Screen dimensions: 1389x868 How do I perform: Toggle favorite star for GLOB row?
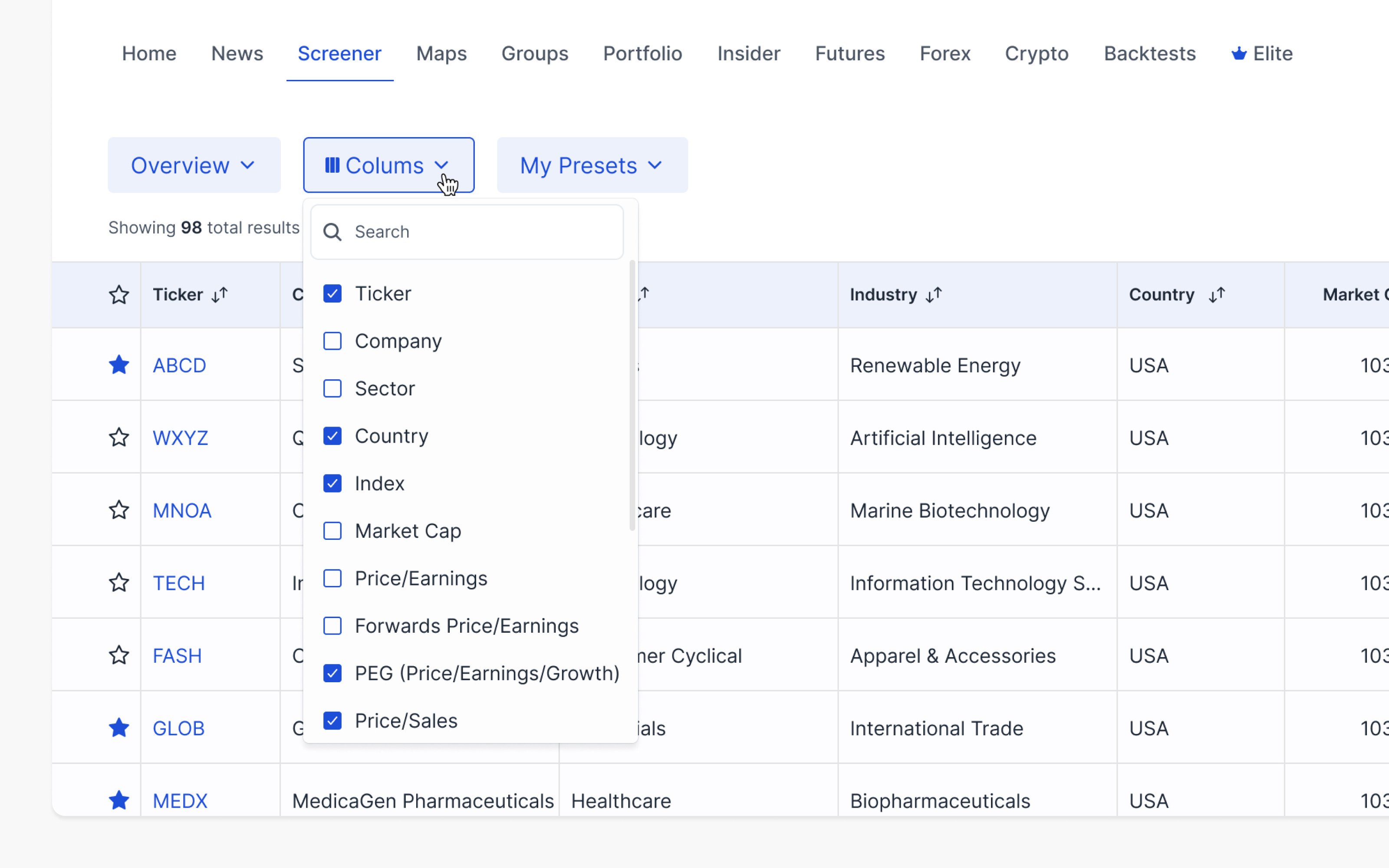[119, 728]
